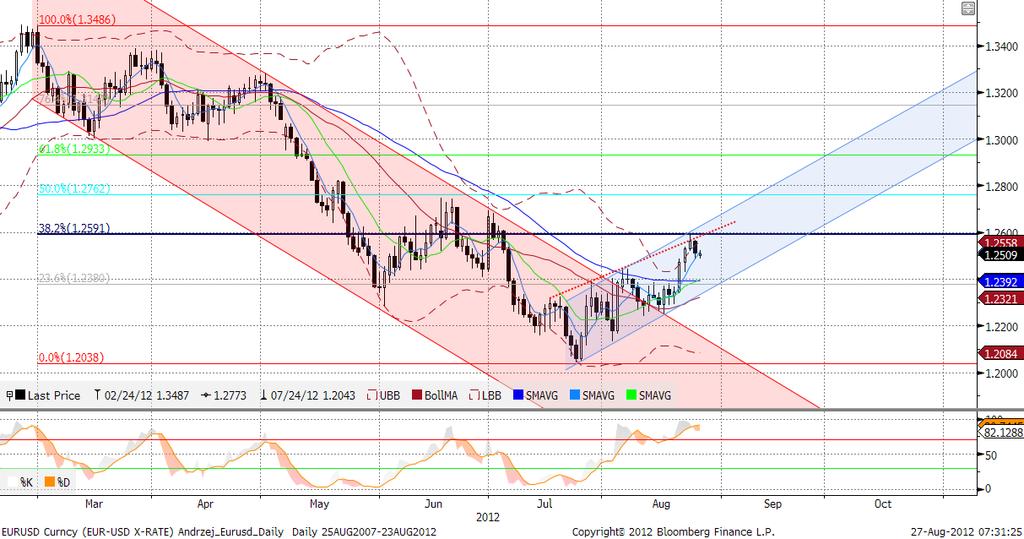Screen dimensions: 1024x539
Task: Select the Last Price legend label
Action: [54, 395]
